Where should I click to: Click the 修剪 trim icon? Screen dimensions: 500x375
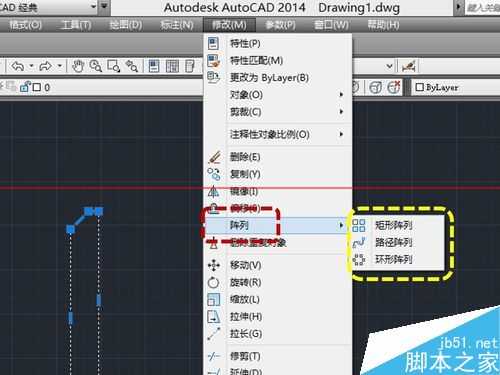click(214, 356)
